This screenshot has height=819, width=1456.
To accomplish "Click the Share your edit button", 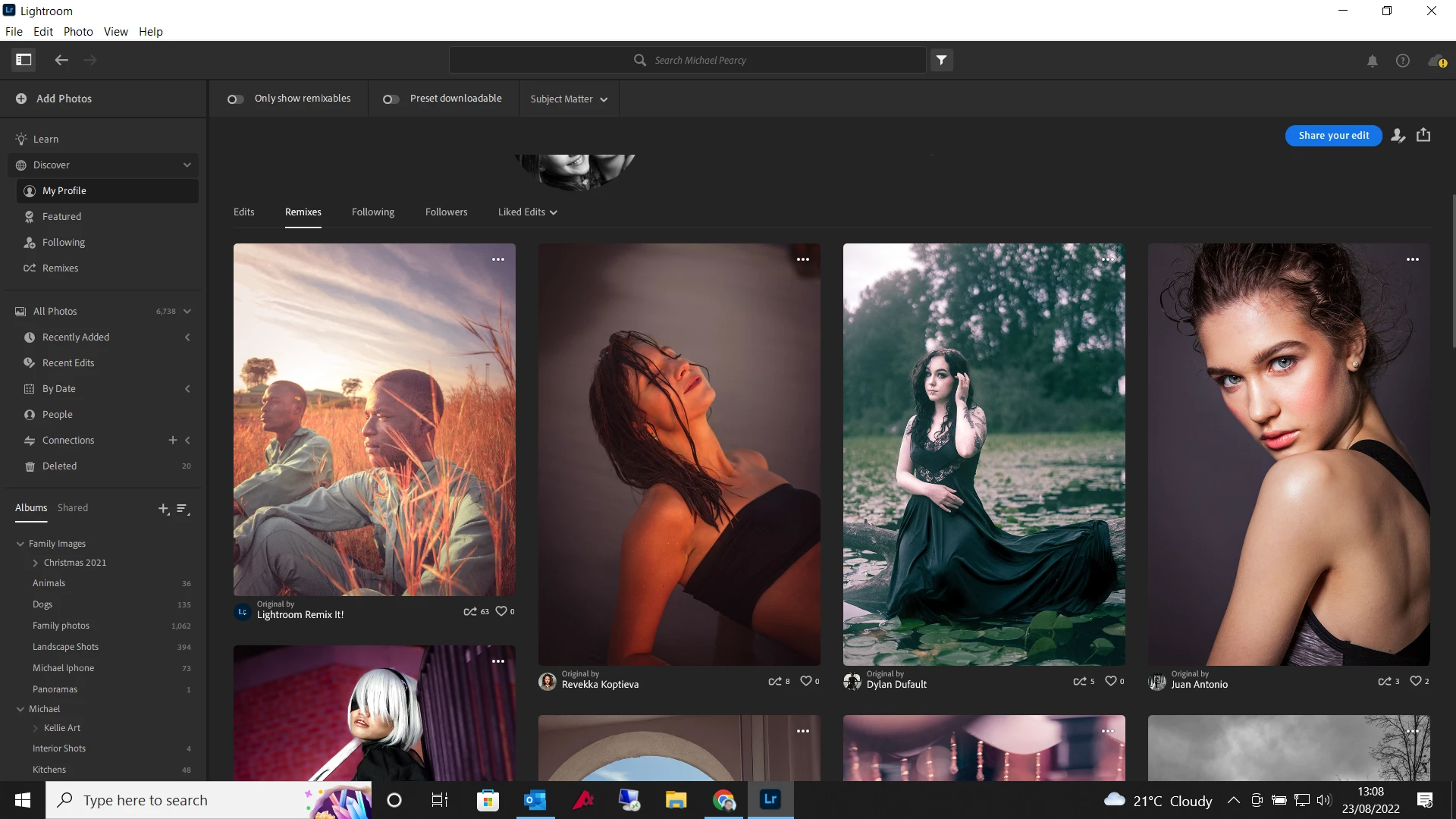I will [1333, 136].
